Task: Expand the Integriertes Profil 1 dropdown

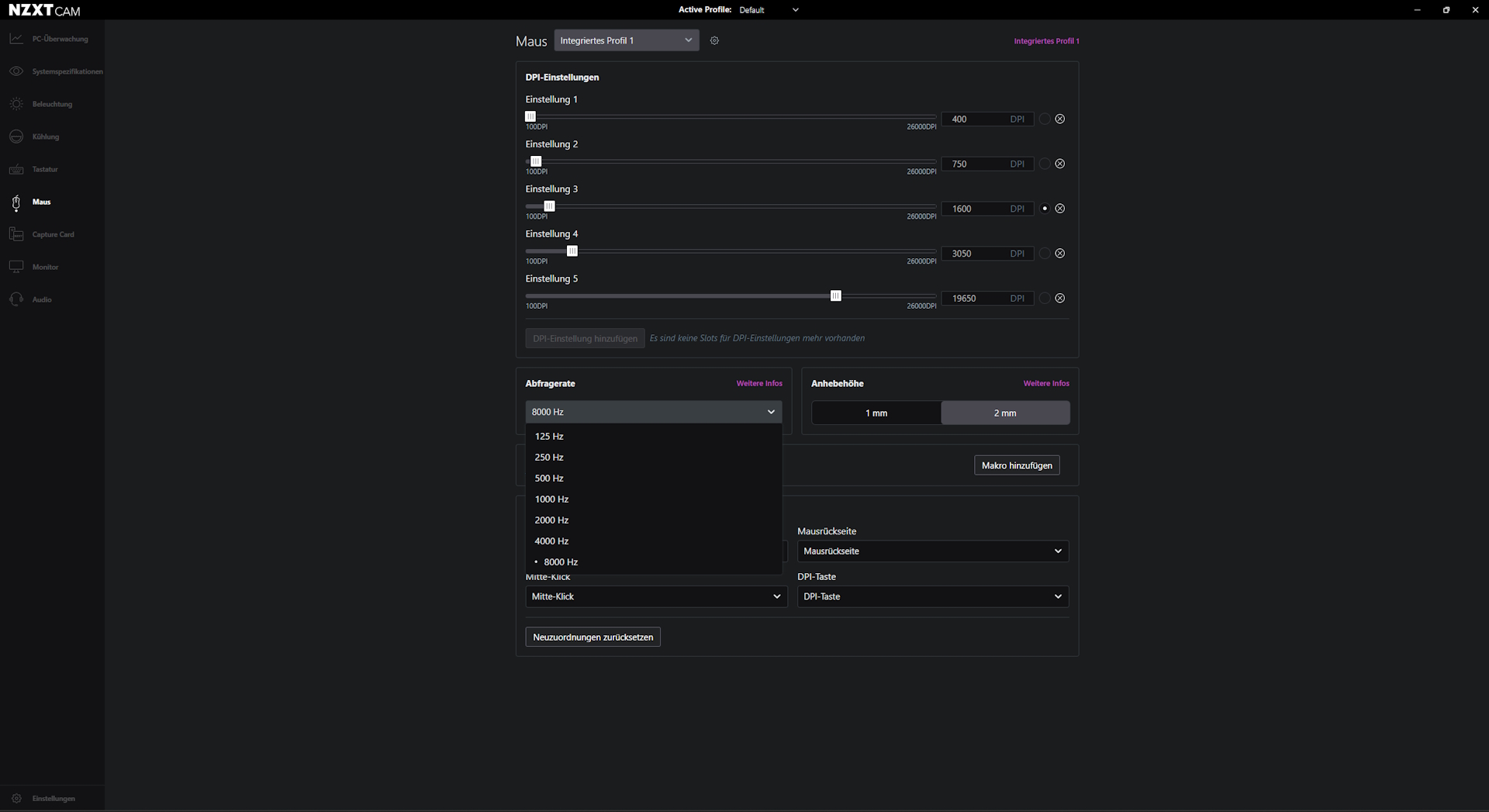Action: click(626, 41)
